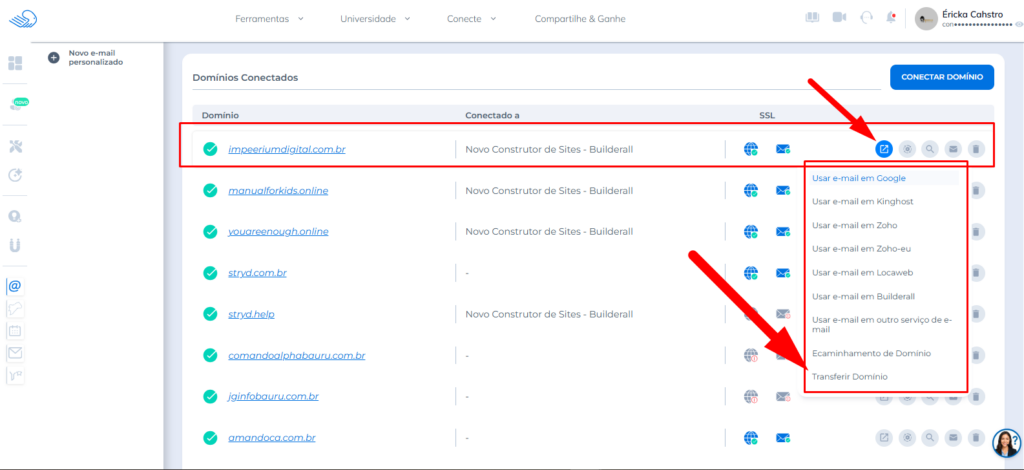1024x470 pixels.
Task: Open the manualforkids.online domain link
Action: point(278,191)
